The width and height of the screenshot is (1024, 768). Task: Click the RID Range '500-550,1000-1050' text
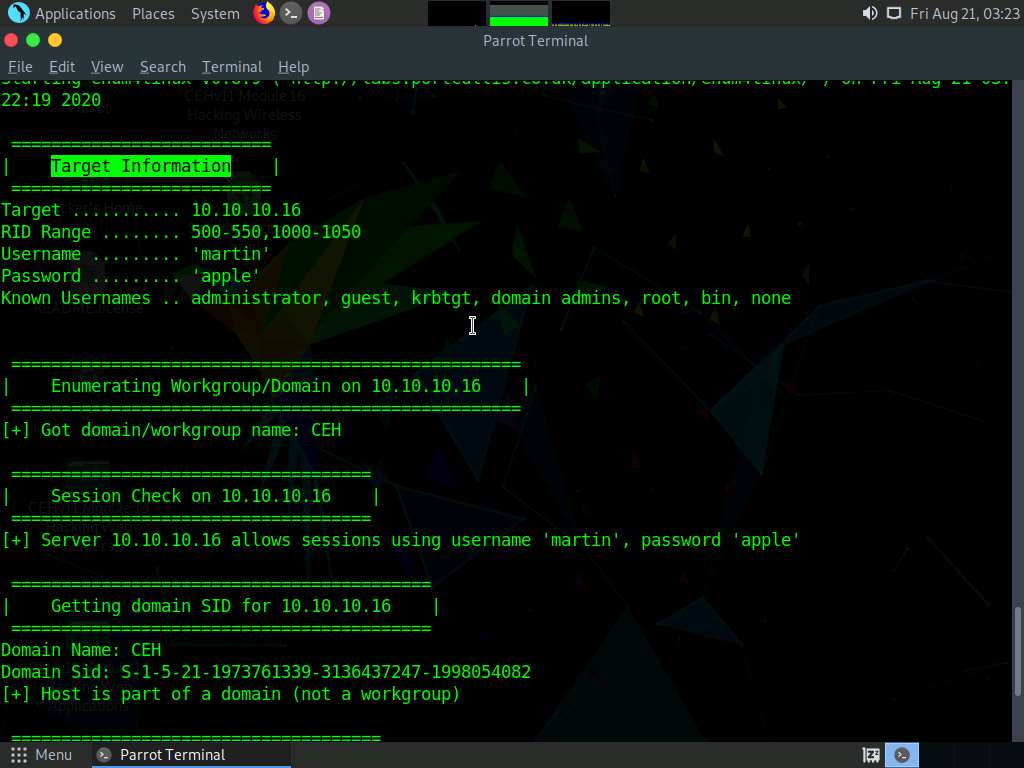(x=276, y=232)
